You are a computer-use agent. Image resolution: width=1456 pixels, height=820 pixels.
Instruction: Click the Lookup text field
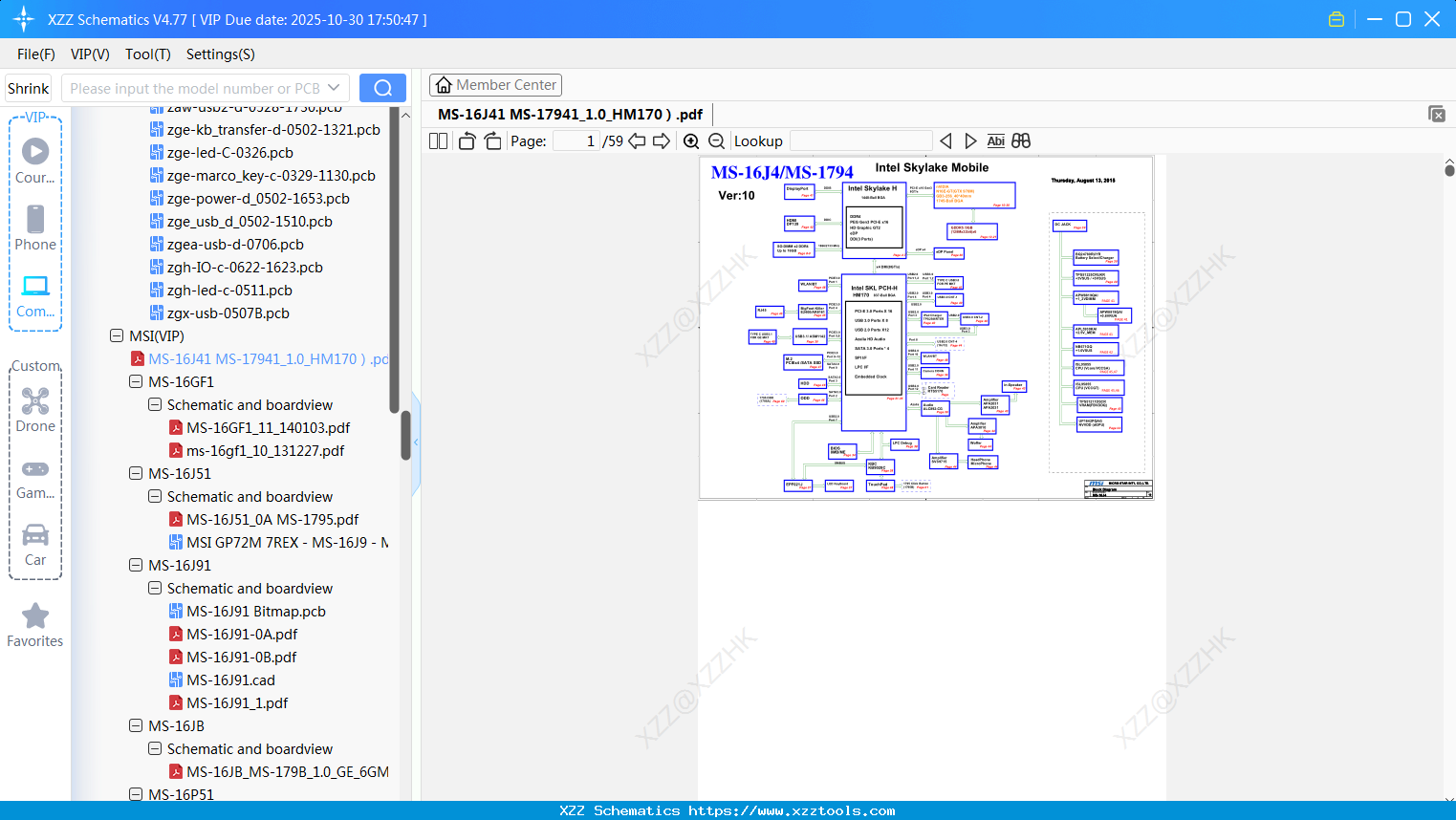[x=860, y=141]
